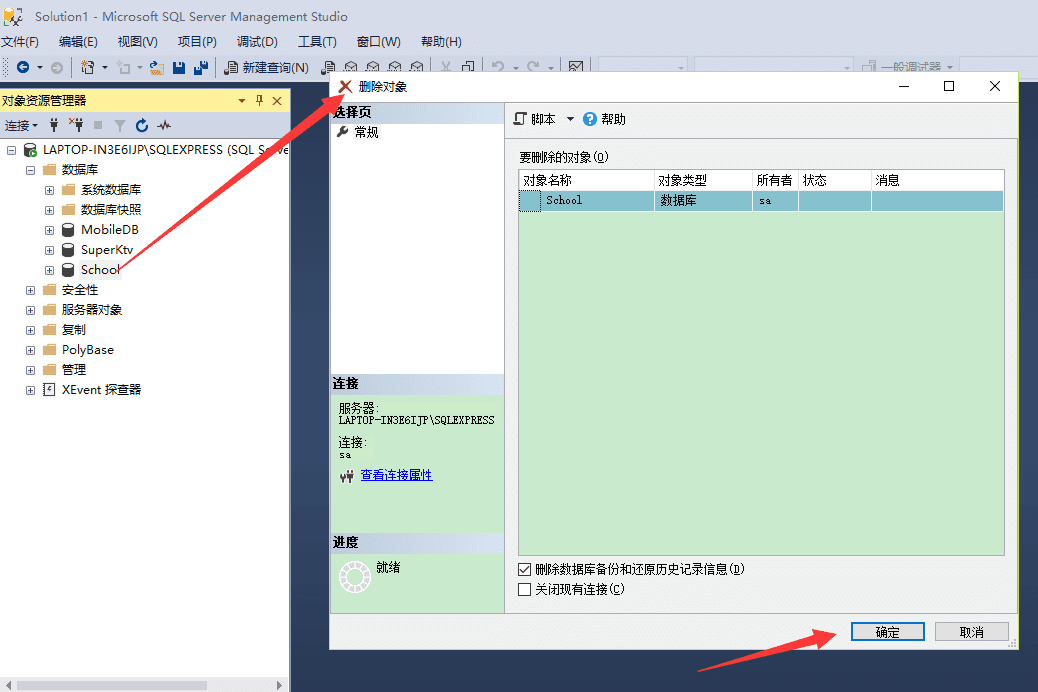Click the 取消 button in delete dialog
The image size is (1038, 692).
[x=972, y=632]
